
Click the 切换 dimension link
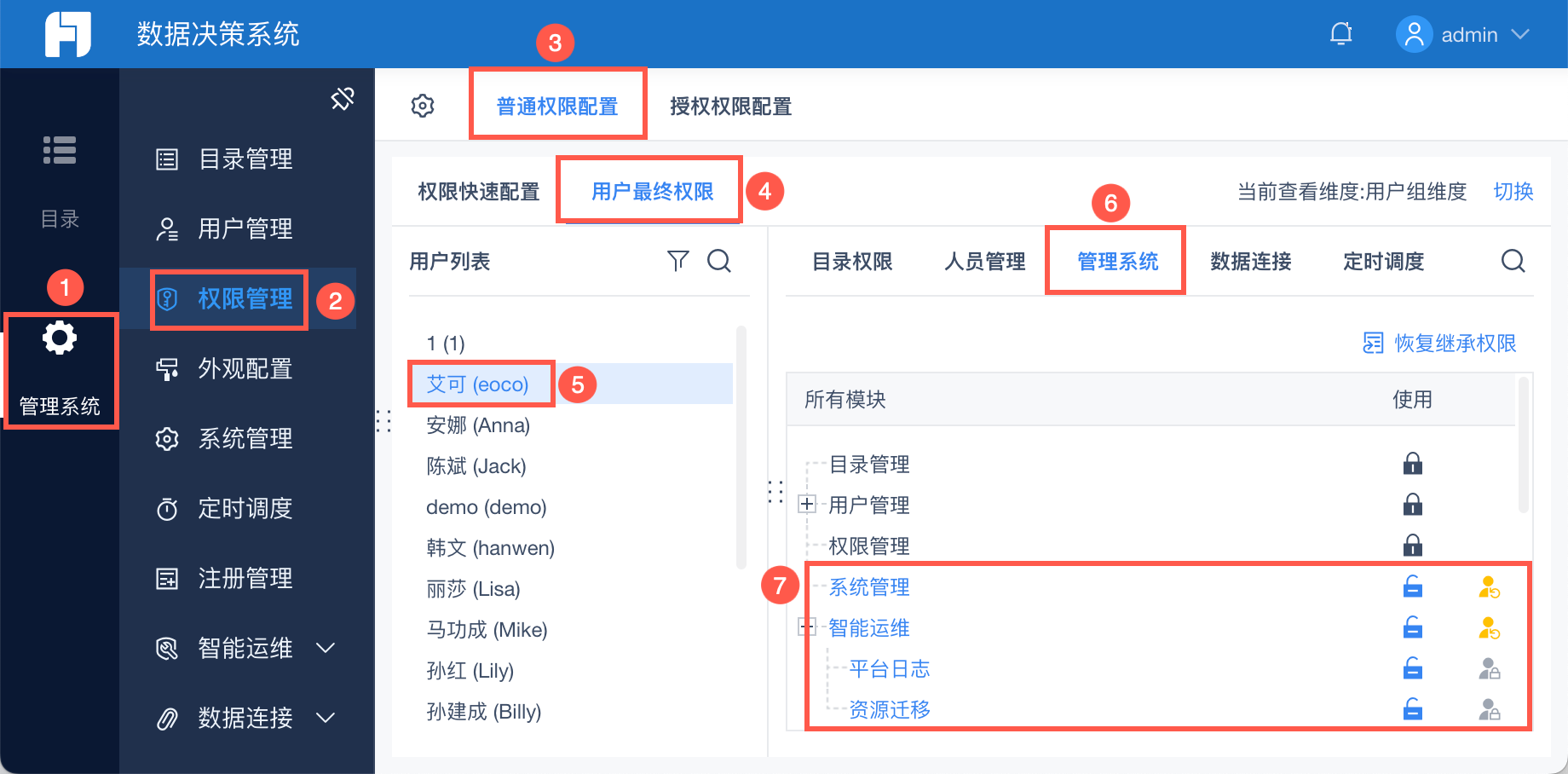(x=1513, y=192)
